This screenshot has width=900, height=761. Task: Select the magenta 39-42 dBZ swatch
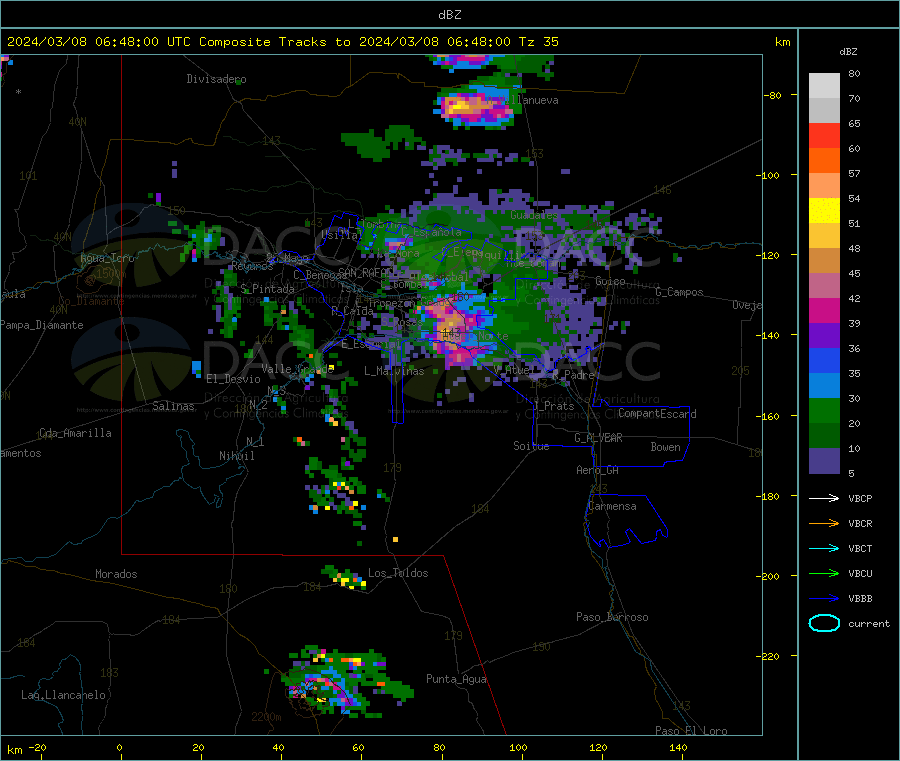(824, 310)
